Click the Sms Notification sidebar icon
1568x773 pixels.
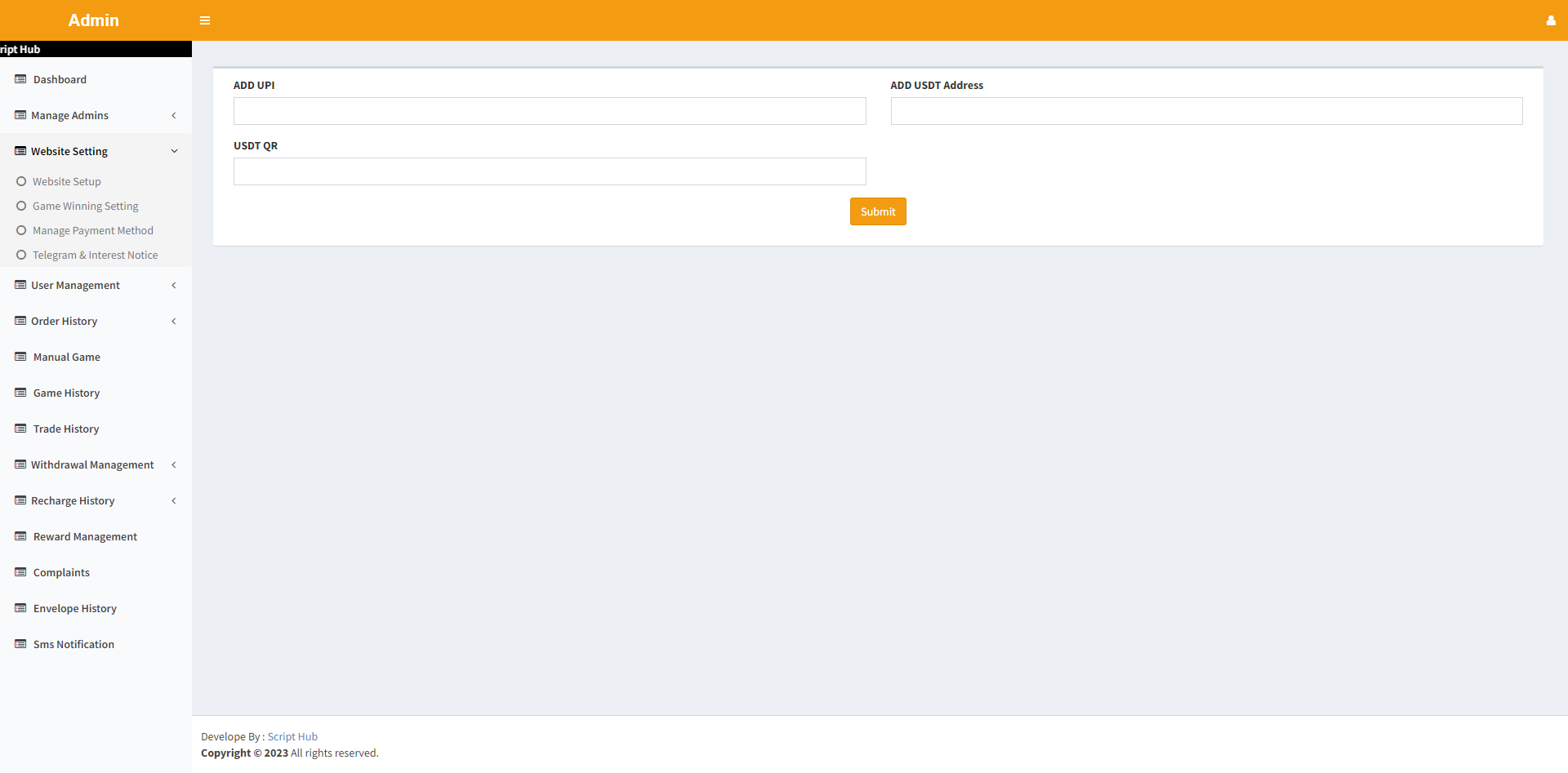click(20, 644)
